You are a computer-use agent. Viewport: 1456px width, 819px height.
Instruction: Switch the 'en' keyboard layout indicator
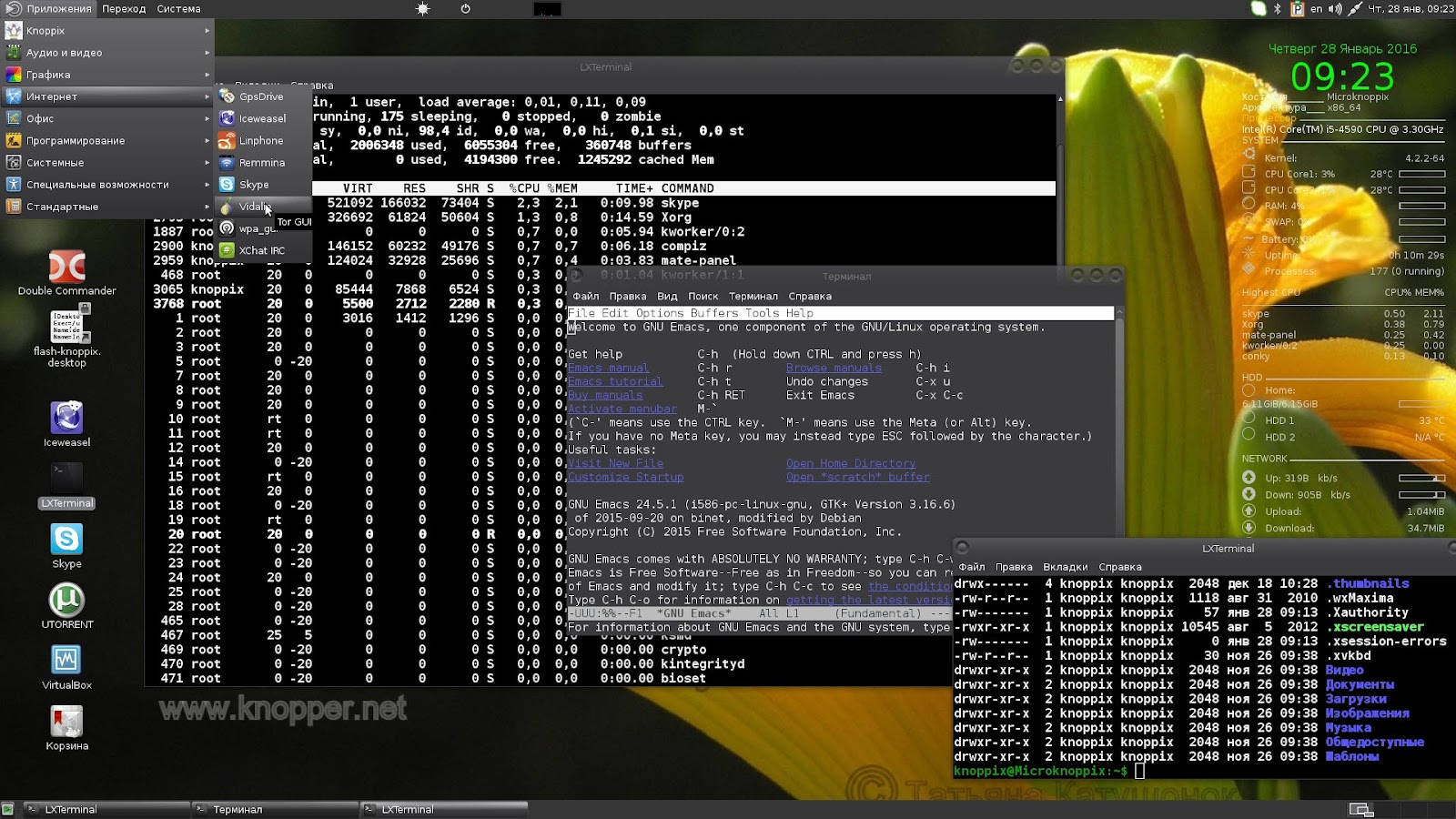(x=1316, y=9)
